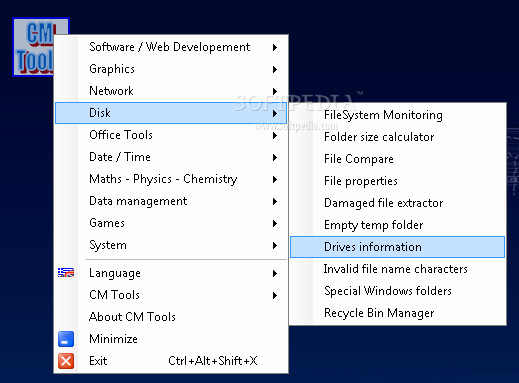This screenshot has width=519, height=383.
Task: Launch Recycle Bin Manager
Action: [397, 313]
